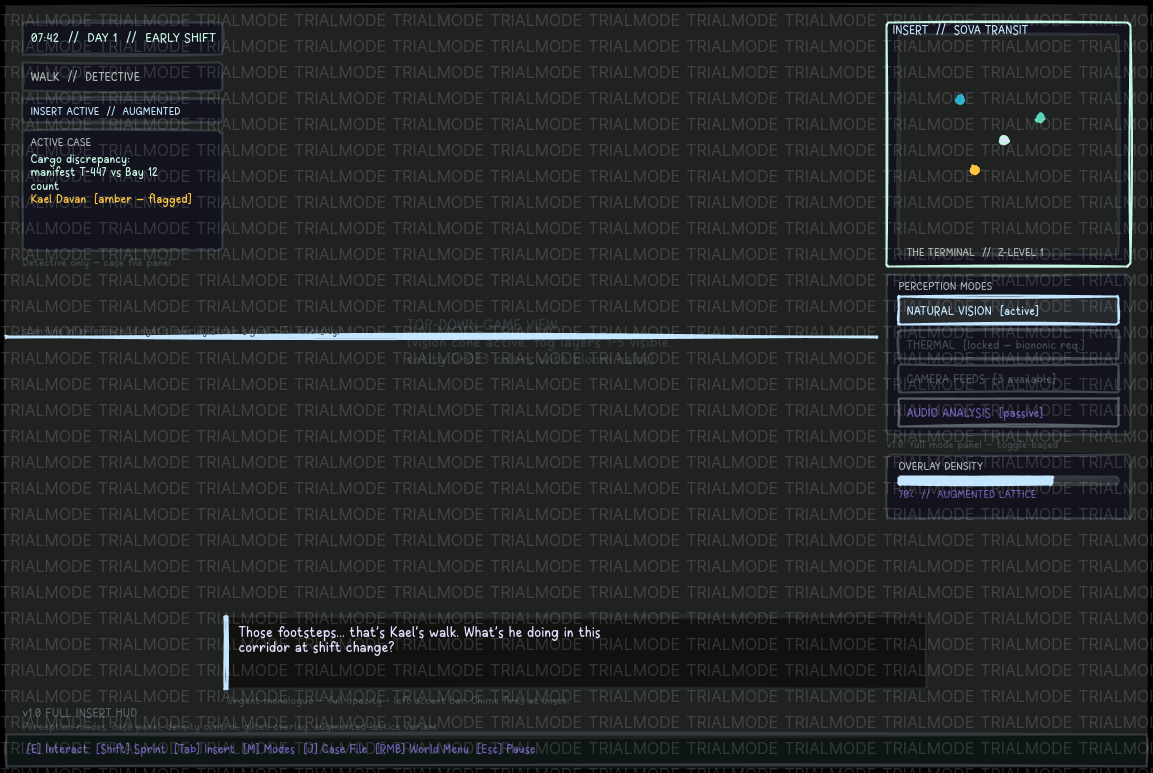Click the white player dot on minimap
Screen dimensions: 1153x773
(1004, 140)
